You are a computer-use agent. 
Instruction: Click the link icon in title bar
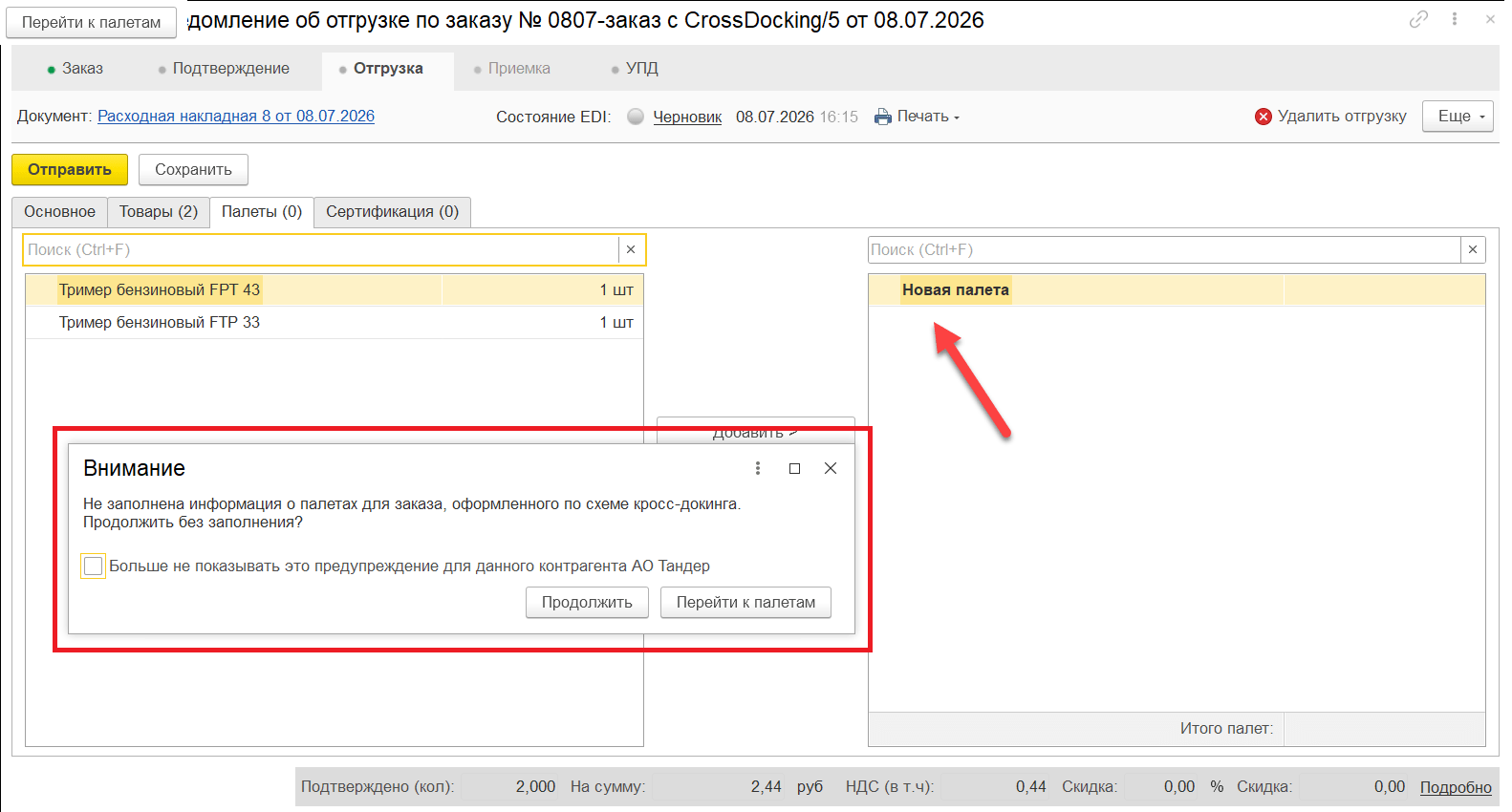click(1418, 19)
